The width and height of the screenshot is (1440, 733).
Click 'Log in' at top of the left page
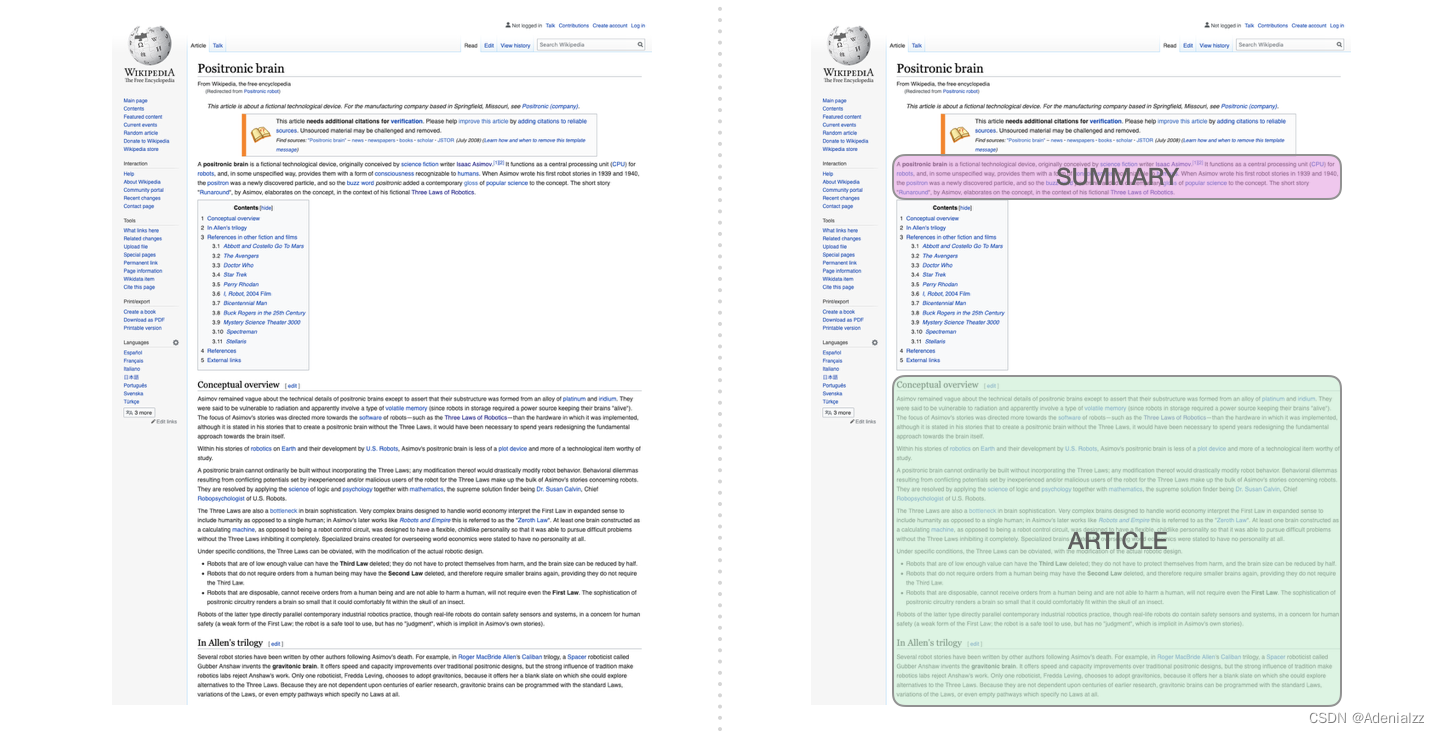point(638,25)
